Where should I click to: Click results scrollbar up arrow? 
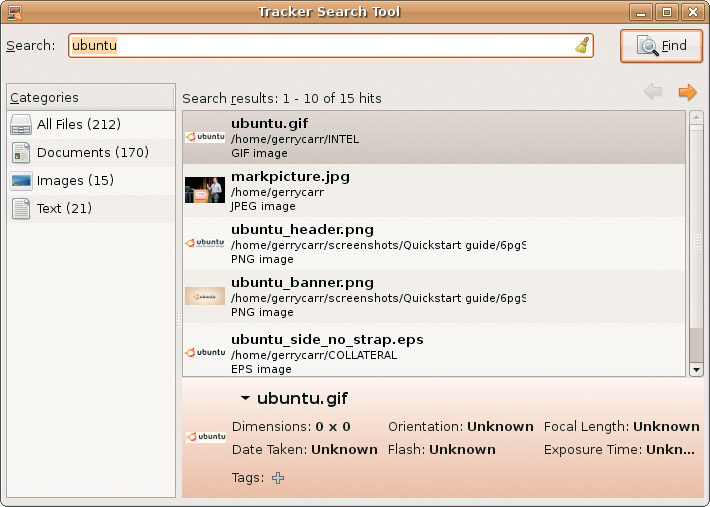696,117
